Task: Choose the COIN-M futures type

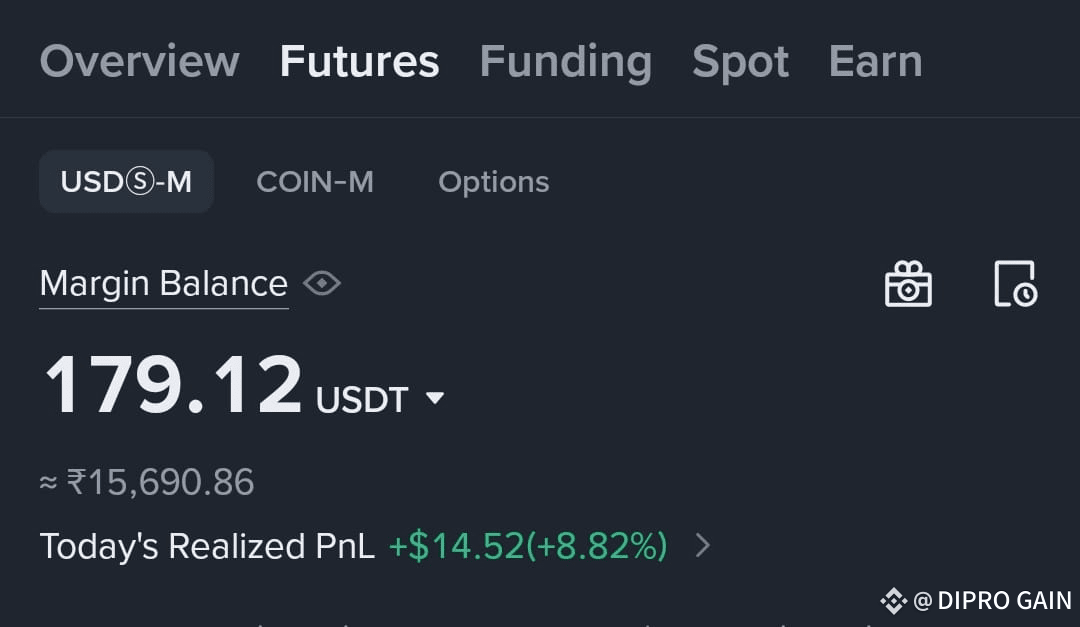Action: click(315, 182)
